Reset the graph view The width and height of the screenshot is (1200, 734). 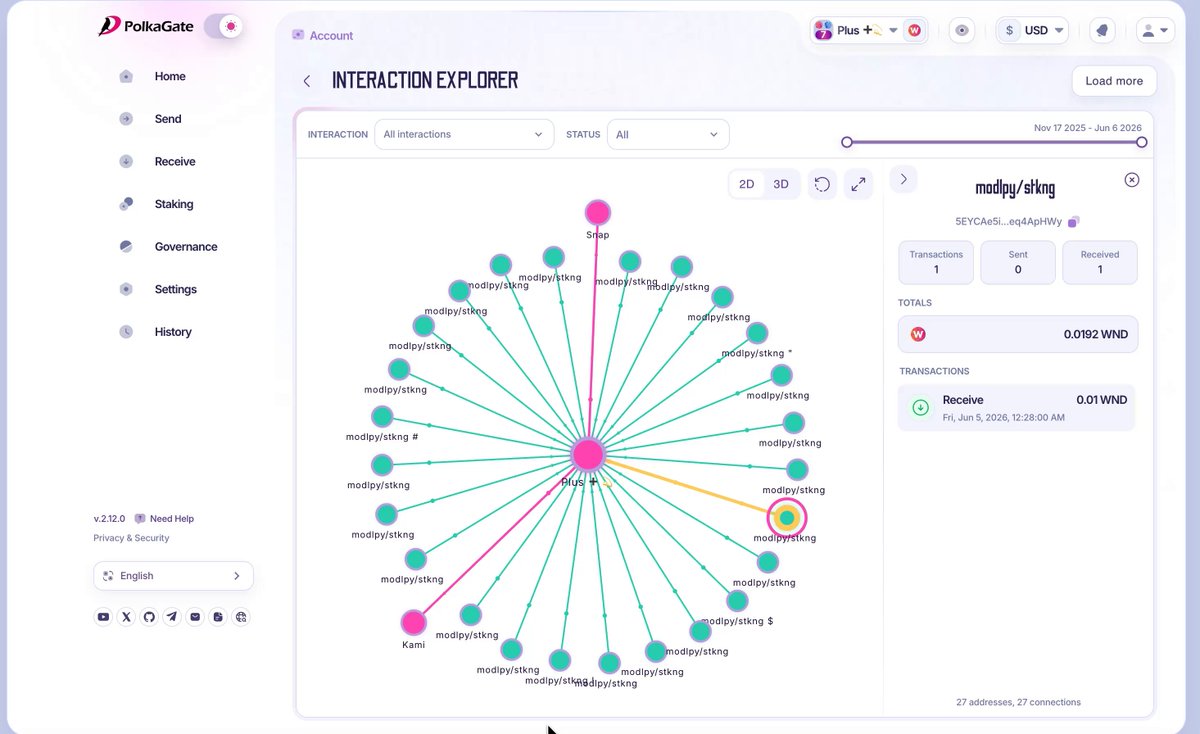[822, 184]
